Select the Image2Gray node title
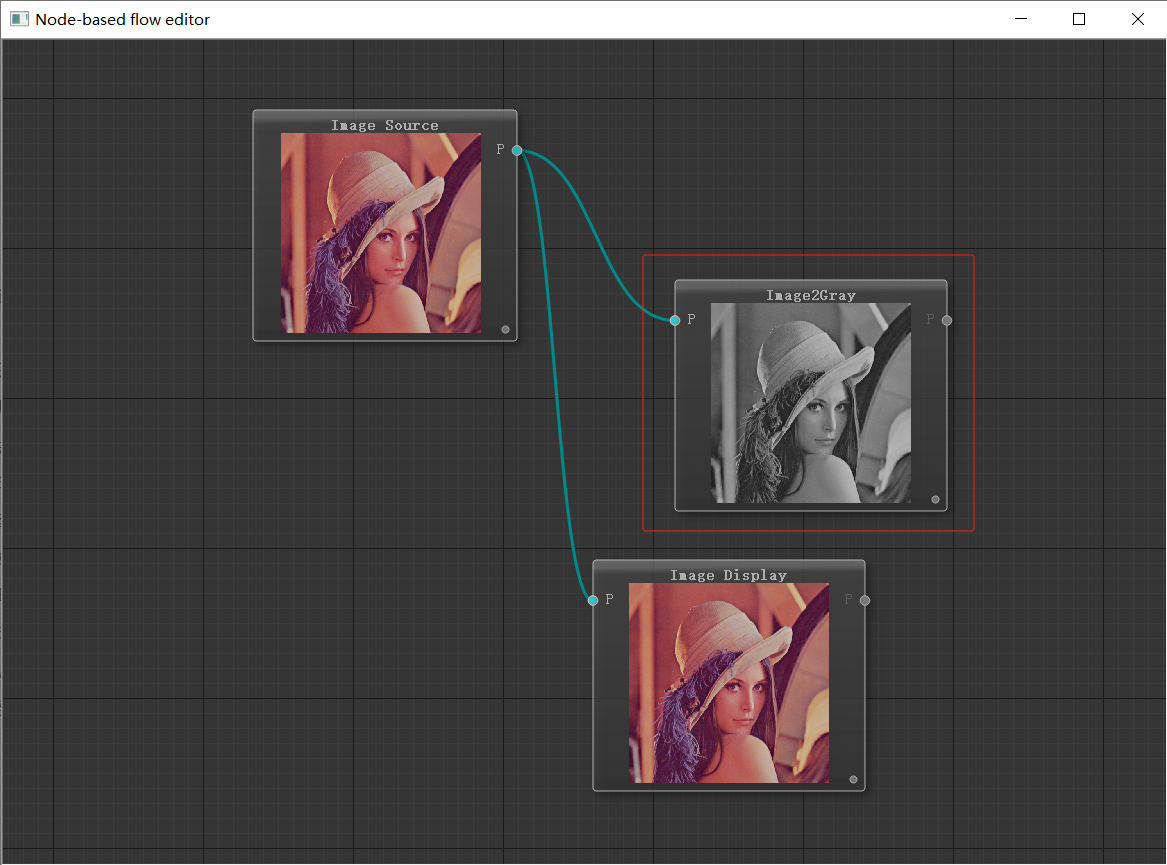Viewport: 1167px width, 865px height. [810, 295]
